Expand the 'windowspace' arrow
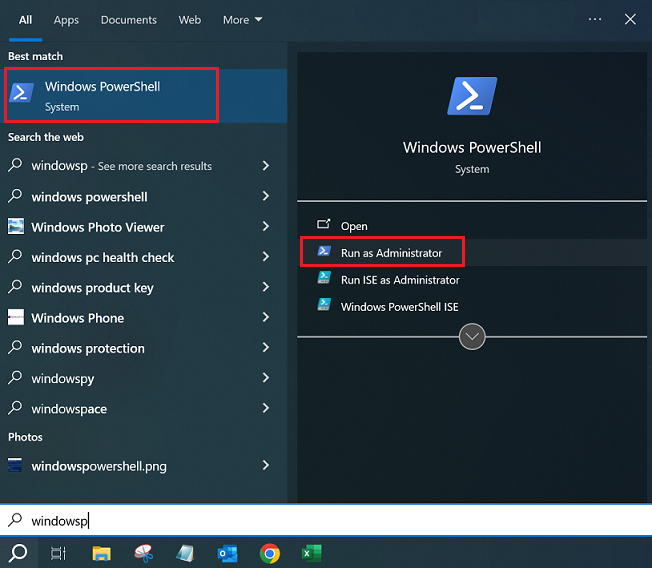The image size is (652, 568). pyautogui.click(x=266, y=408)
